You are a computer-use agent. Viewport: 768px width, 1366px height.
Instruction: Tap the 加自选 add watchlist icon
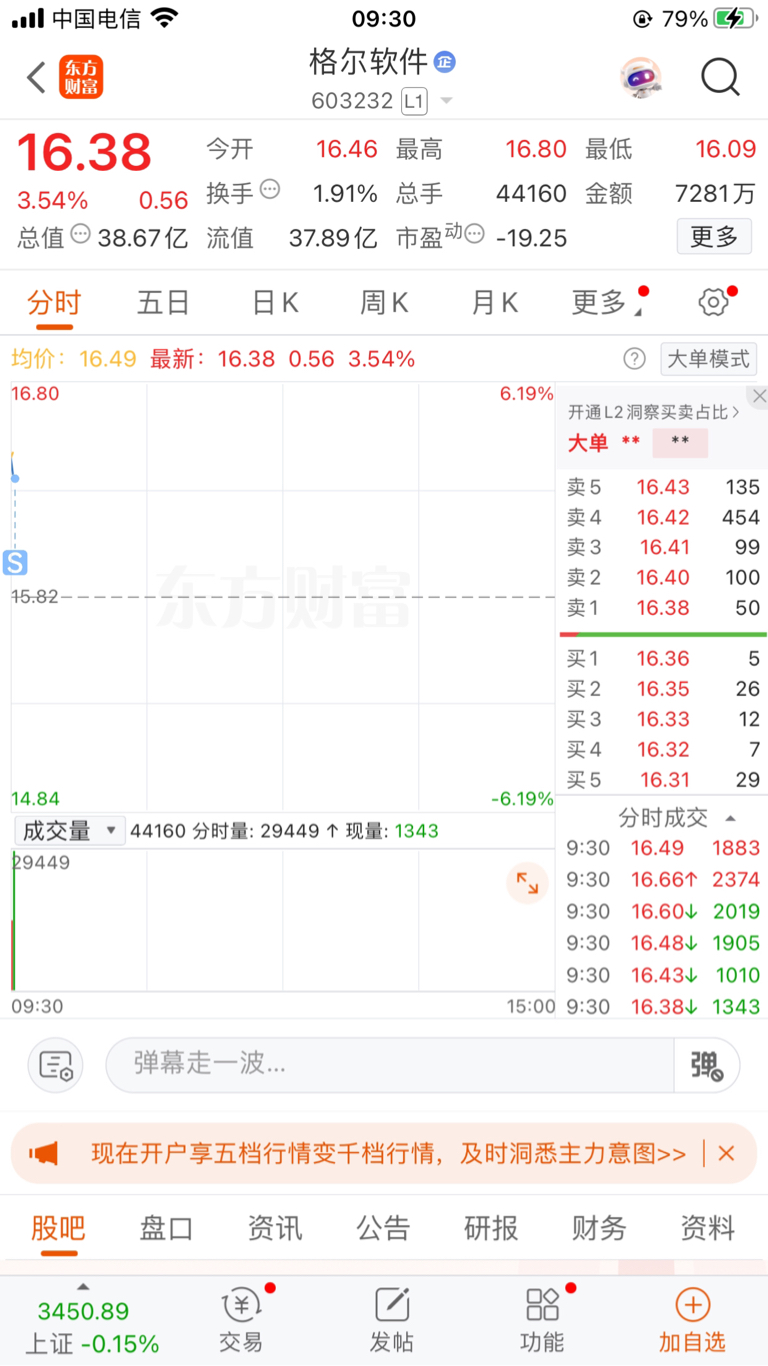[x=692, y=1320]
